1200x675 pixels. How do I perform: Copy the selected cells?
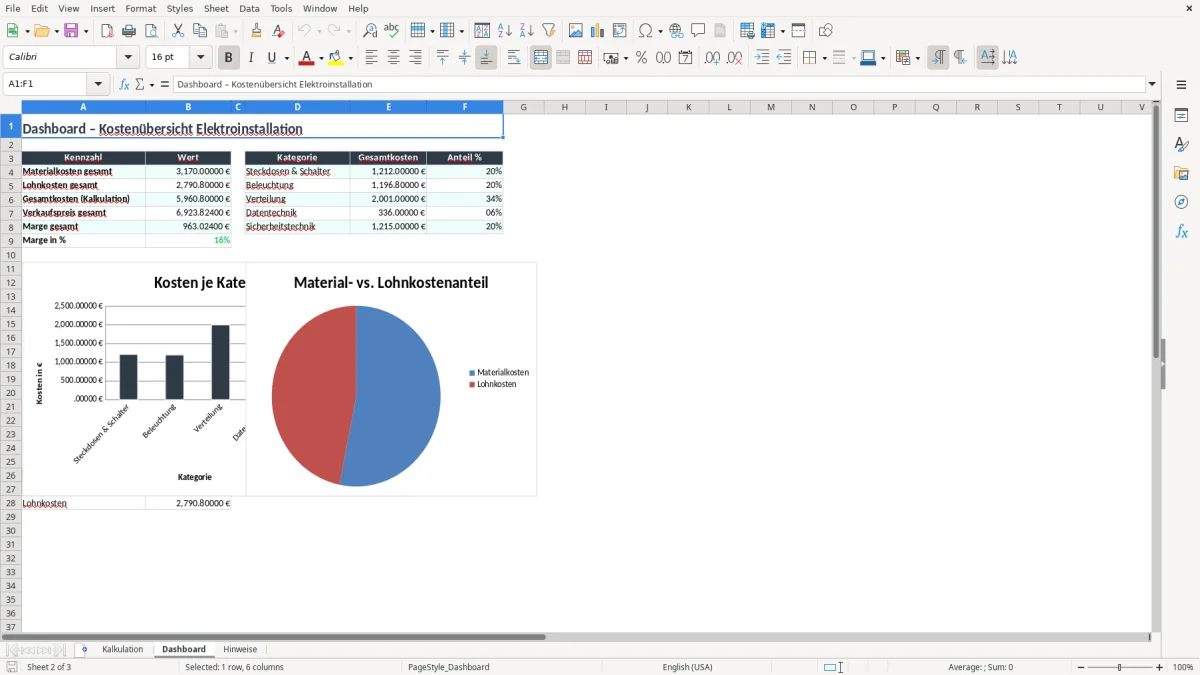coord(200,31)
